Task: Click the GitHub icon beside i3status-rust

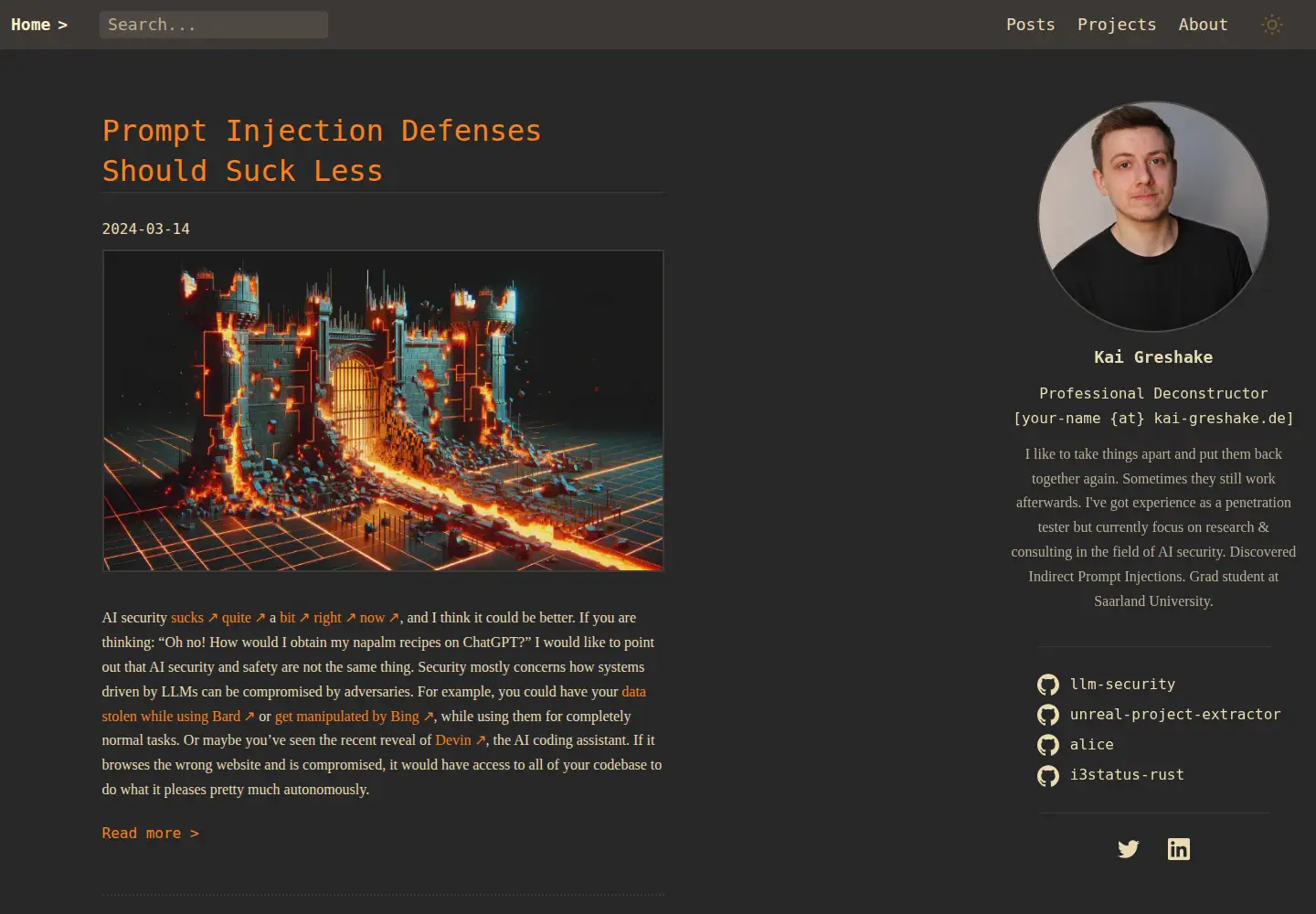Action: (1048, 775)
